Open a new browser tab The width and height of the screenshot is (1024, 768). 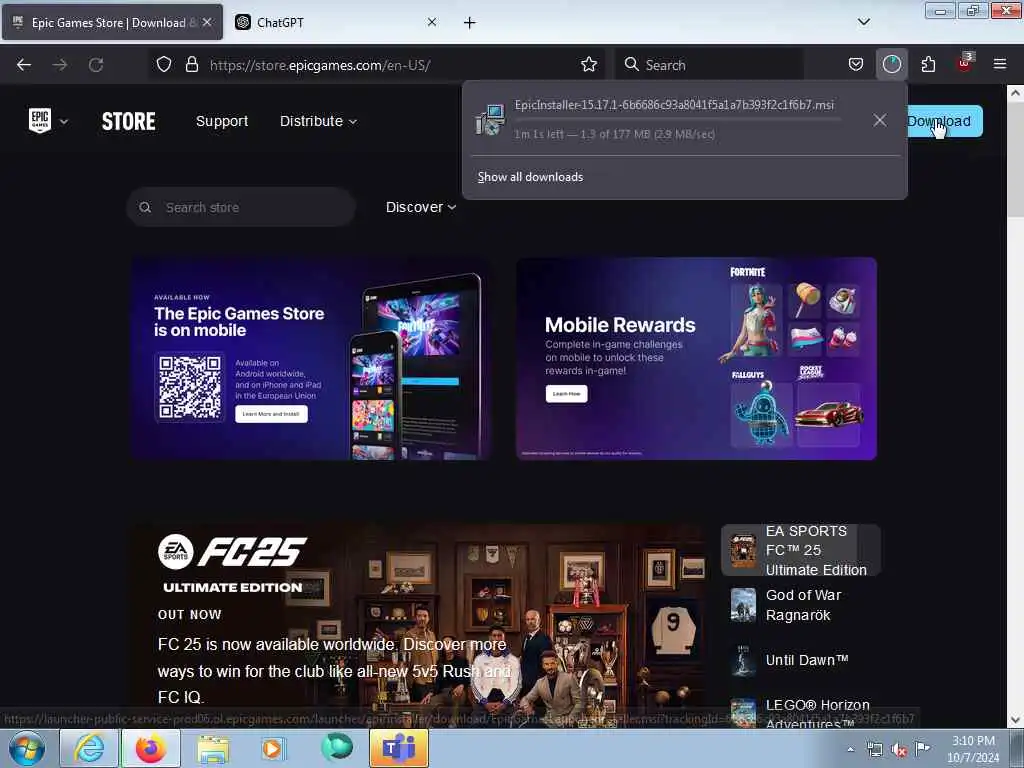click(469, 23)
